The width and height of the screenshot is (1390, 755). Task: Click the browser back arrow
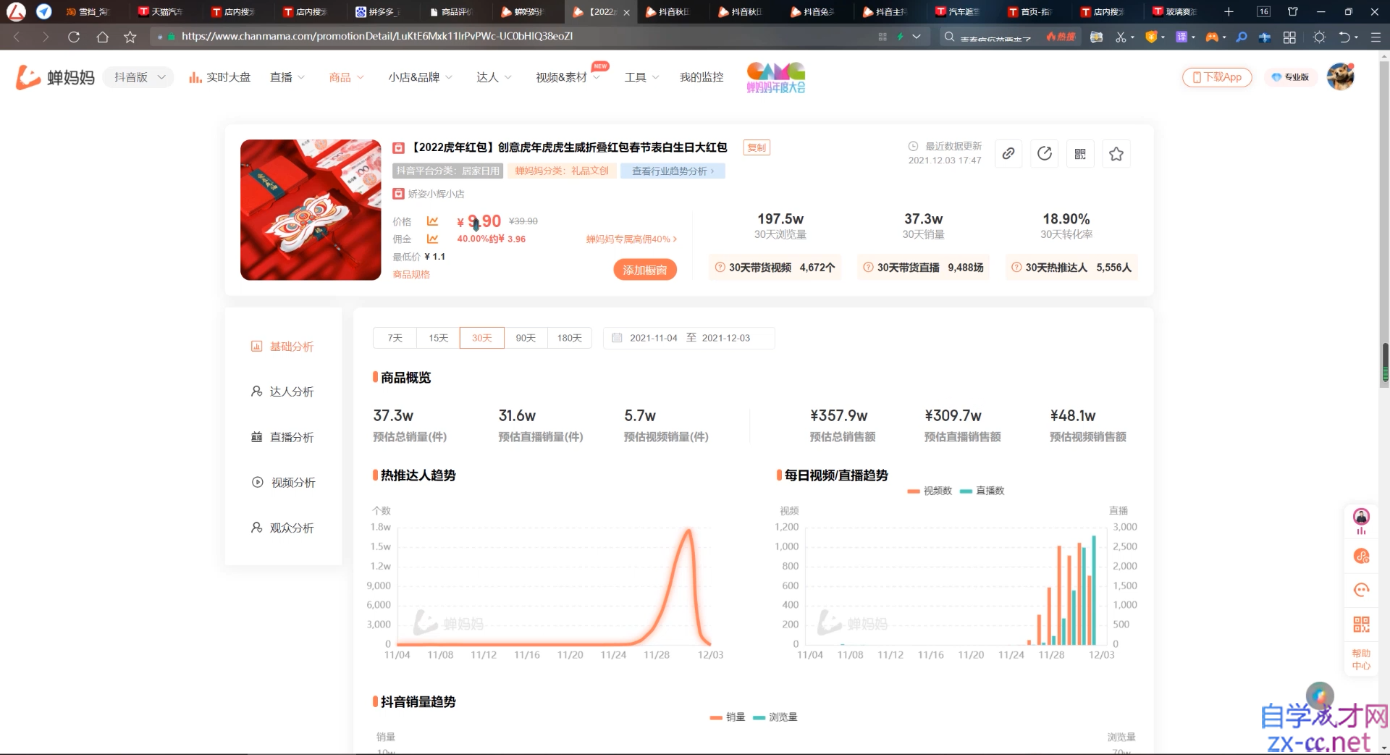[x=17, y=36]
